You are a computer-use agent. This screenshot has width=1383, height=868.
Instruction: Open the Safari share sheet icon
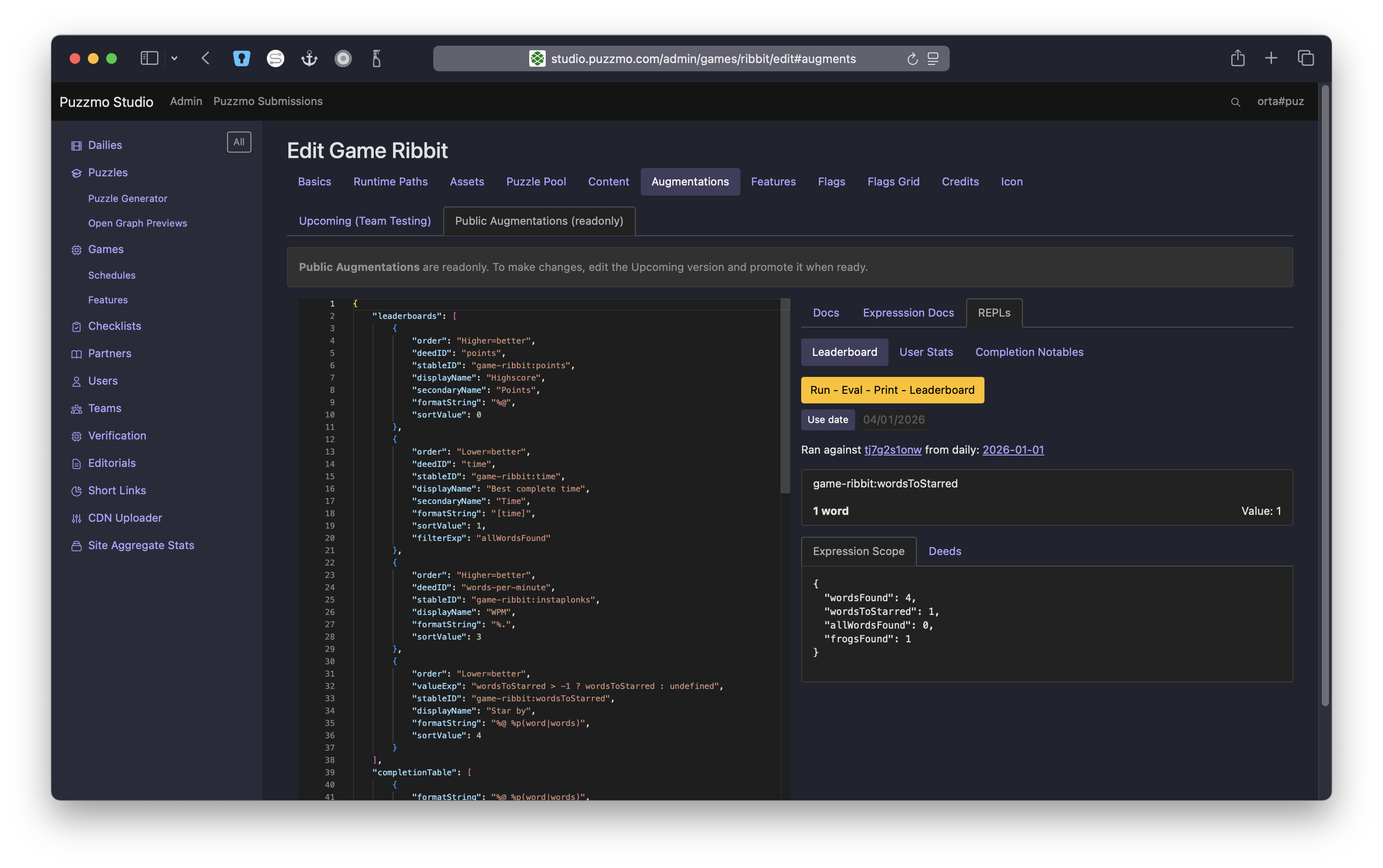tap(1237, 58)
